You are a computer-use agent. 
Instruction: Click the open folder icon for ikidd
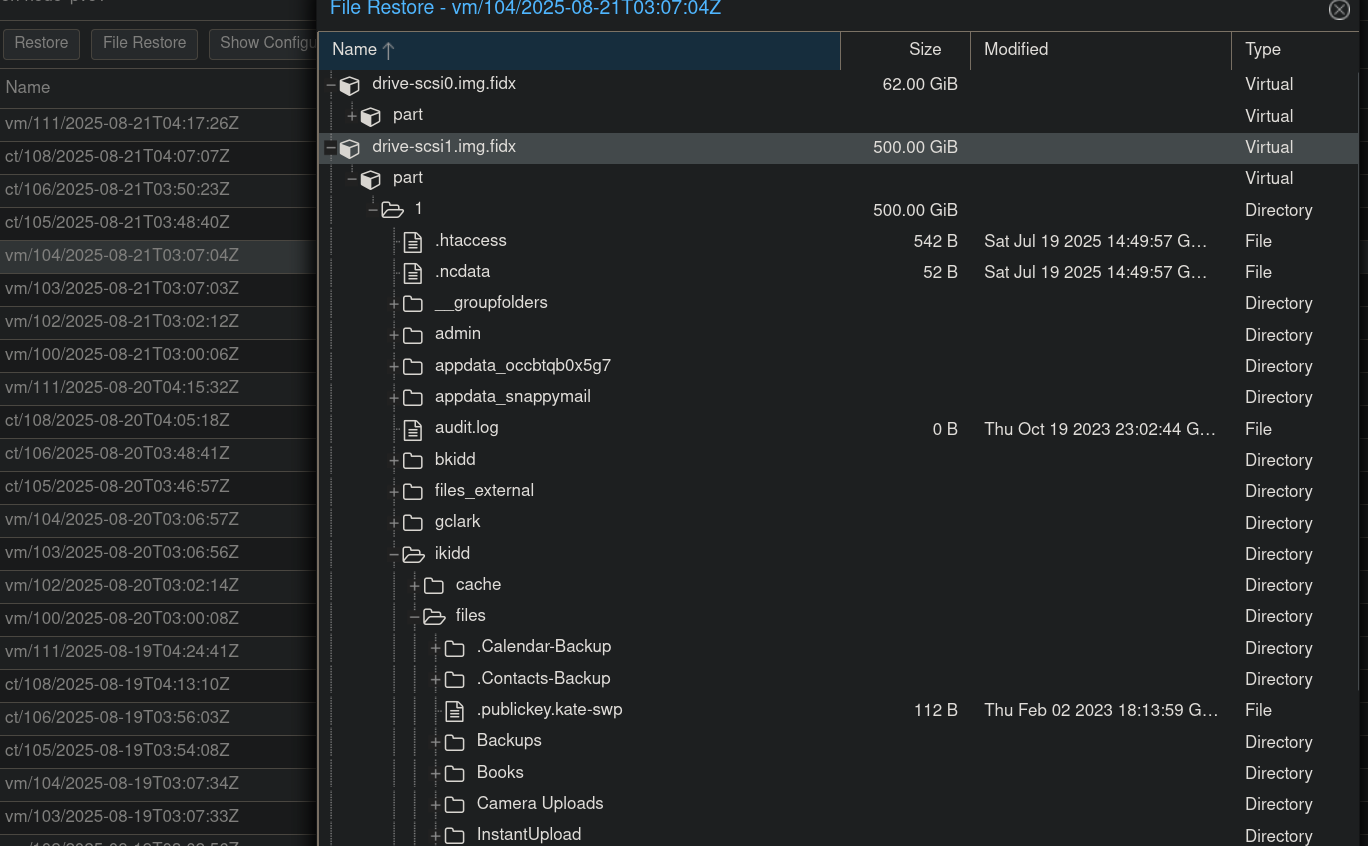[x=413, y=554]
